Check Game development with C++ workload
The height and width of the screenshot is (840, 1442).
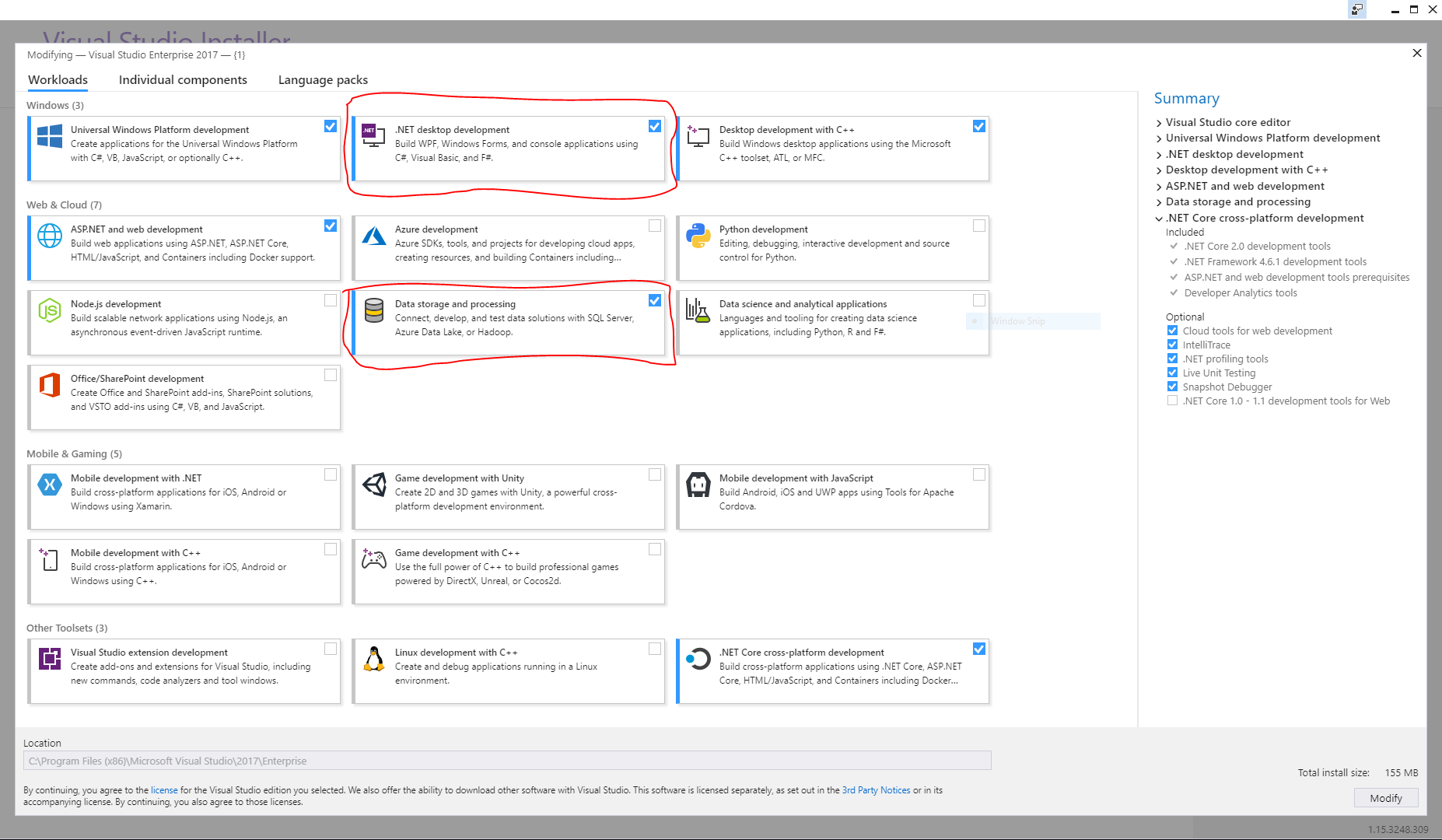(655, 549)
